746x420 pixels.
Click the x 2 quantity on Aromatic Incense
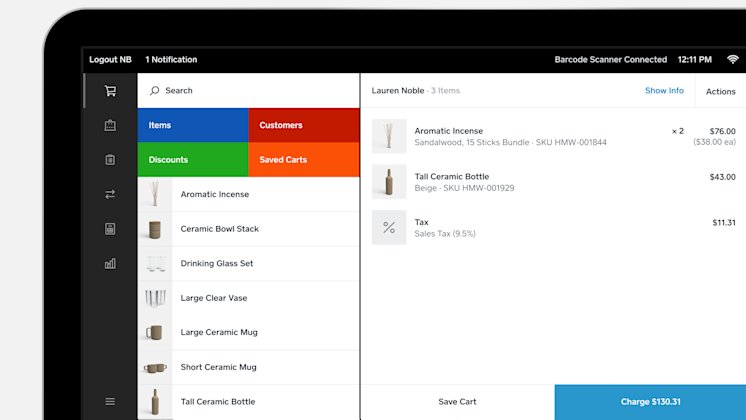click(677, 131)
